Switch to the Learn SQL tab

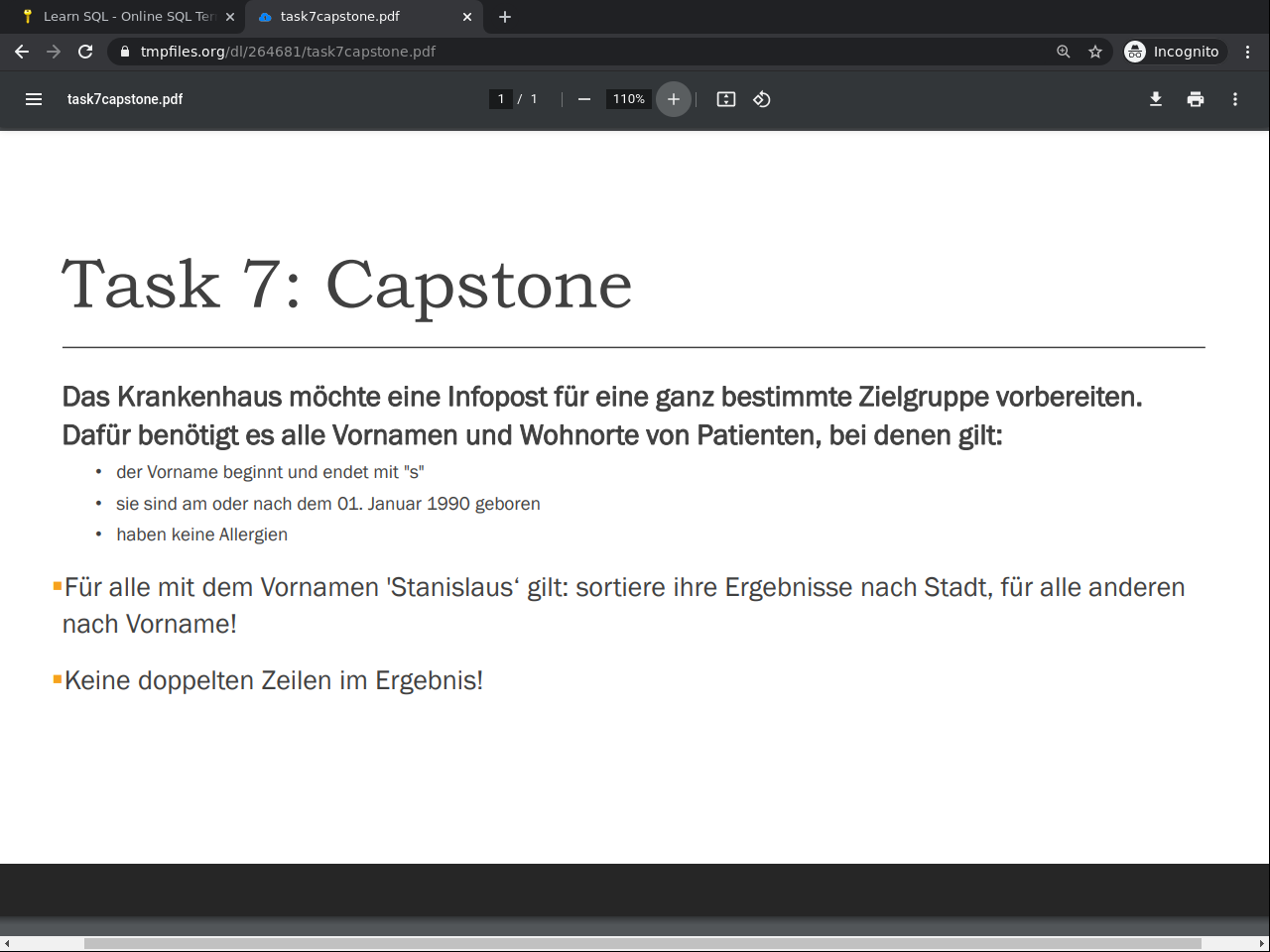(x=123, y=17)
